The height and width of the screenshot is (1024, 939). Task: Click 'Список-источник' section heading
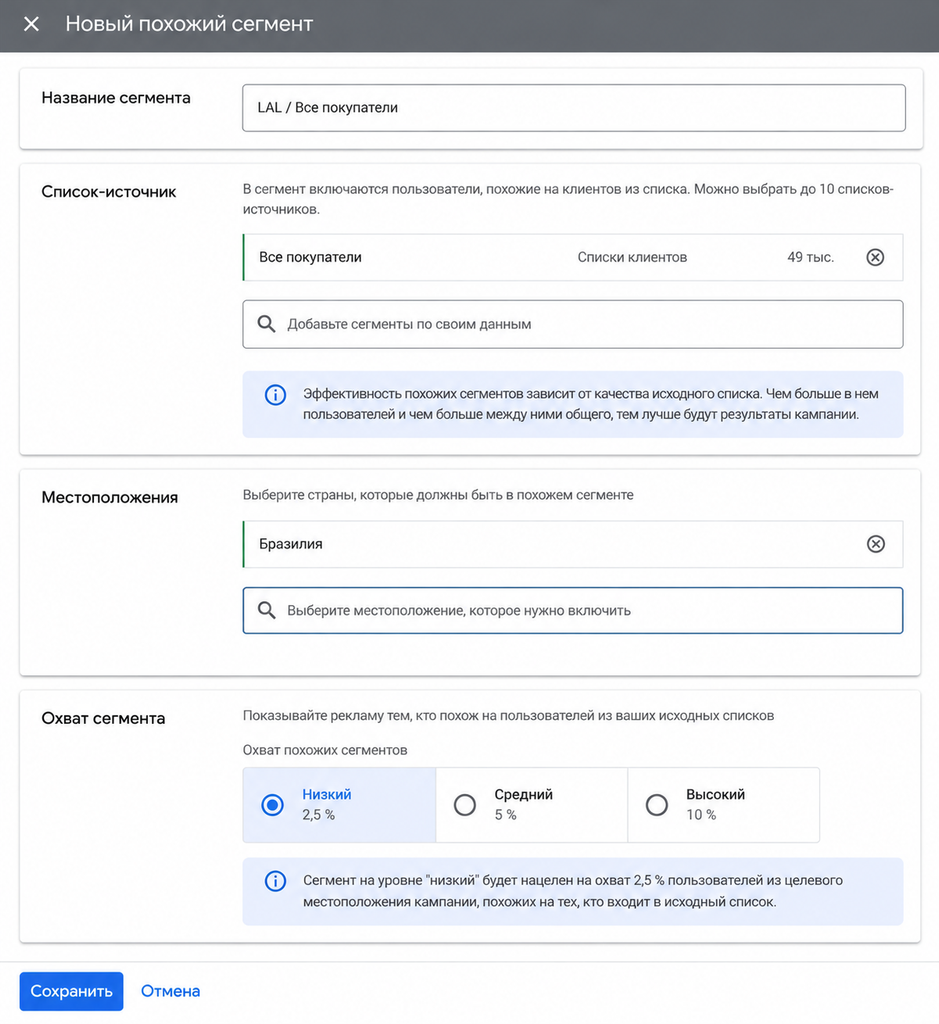[x=108, y=192]
